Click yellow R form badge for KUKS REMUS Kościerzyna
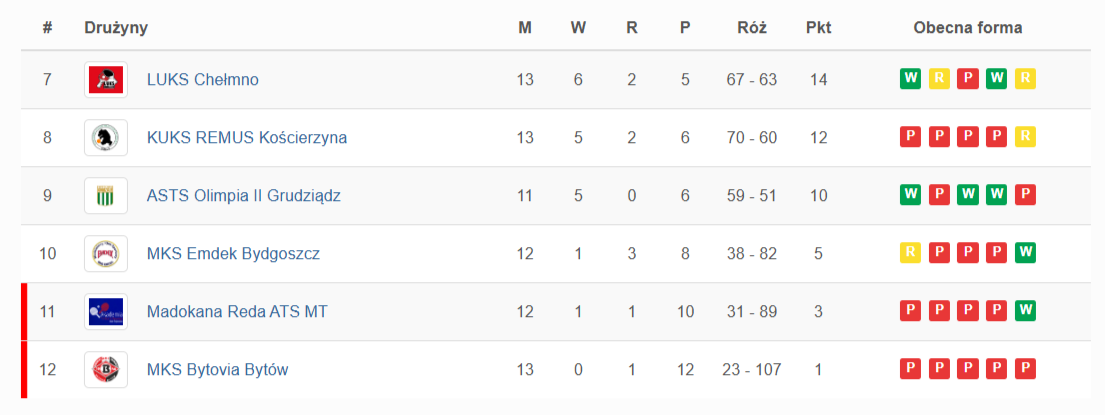Image resolution: width=1105 pixels, height=415 pixels. click(1024, 137)
